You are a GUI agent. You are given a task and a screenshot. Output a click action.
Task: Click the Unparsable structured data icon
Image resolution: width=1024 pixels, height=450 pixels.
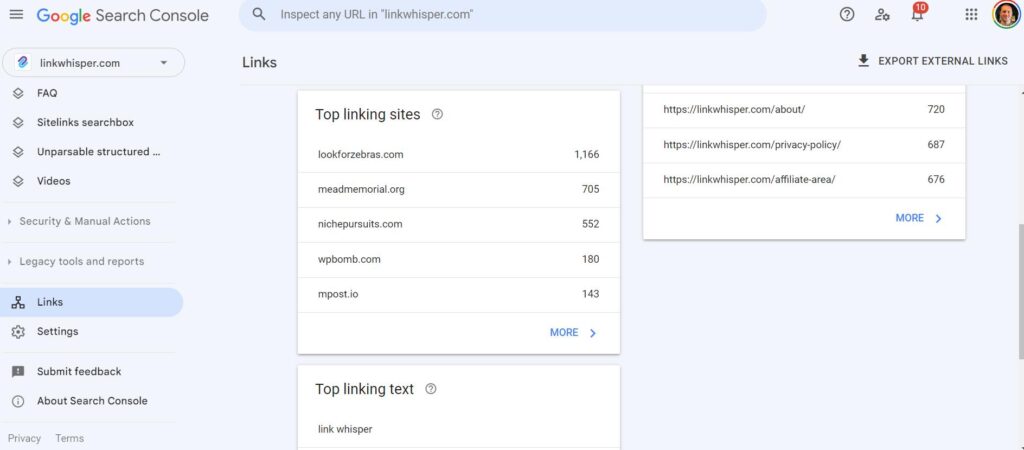coord(18,152)
